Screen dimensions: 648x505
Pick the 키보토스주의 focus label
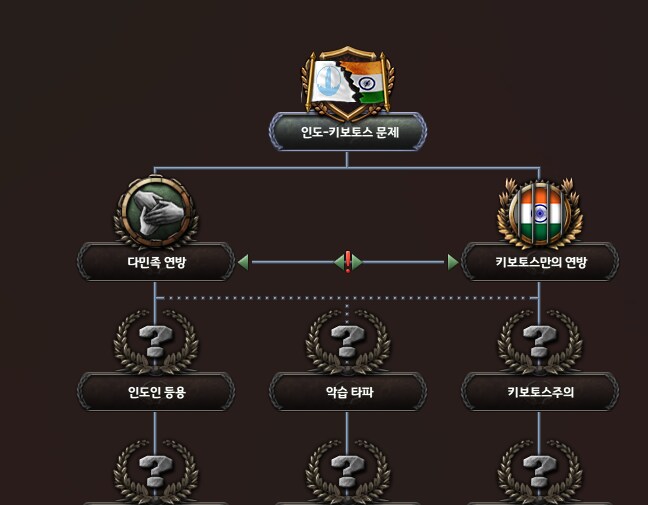540,392
